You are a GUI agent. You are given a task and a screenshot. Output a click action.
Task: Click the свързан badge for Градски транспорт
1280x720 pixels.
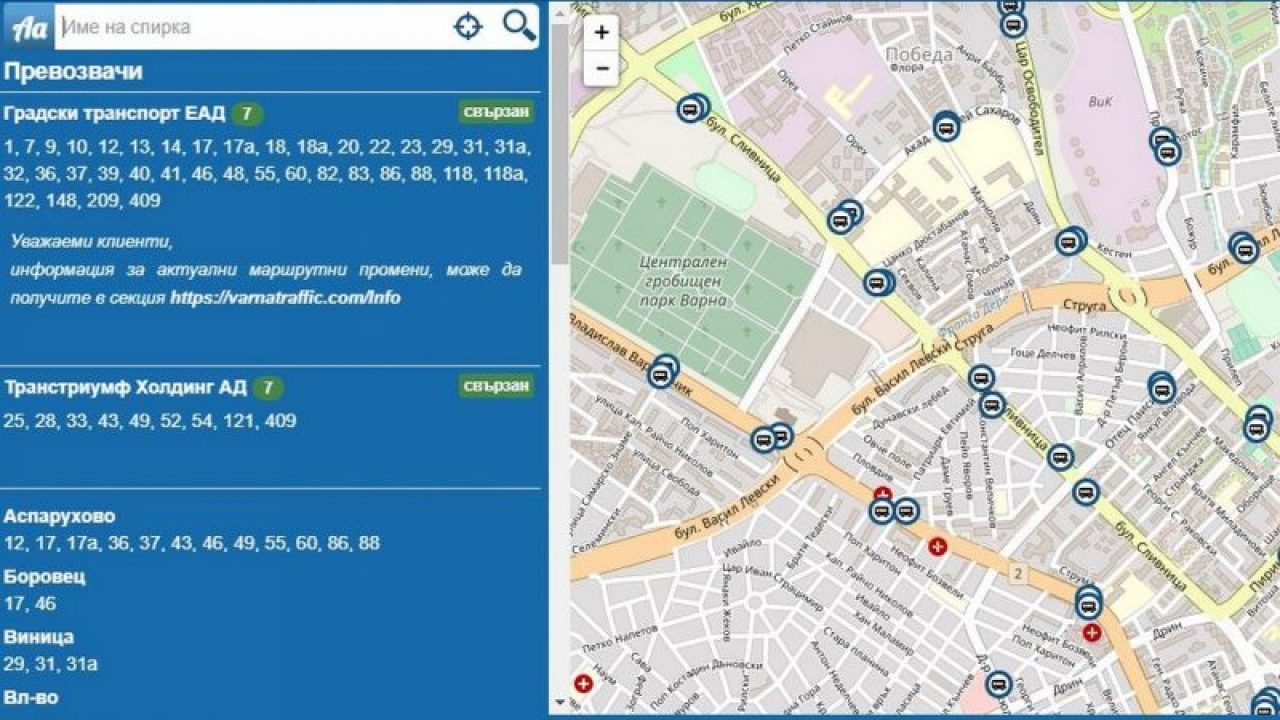point(496,112)
